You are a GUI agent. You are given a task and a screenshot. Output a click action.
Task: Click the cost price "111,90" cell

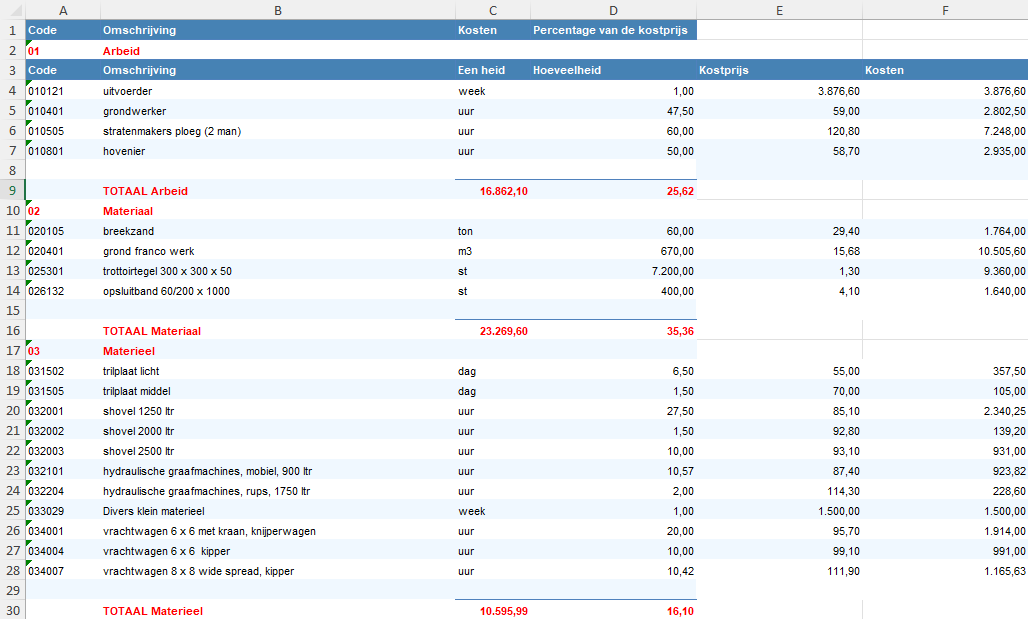pos(779,571)
